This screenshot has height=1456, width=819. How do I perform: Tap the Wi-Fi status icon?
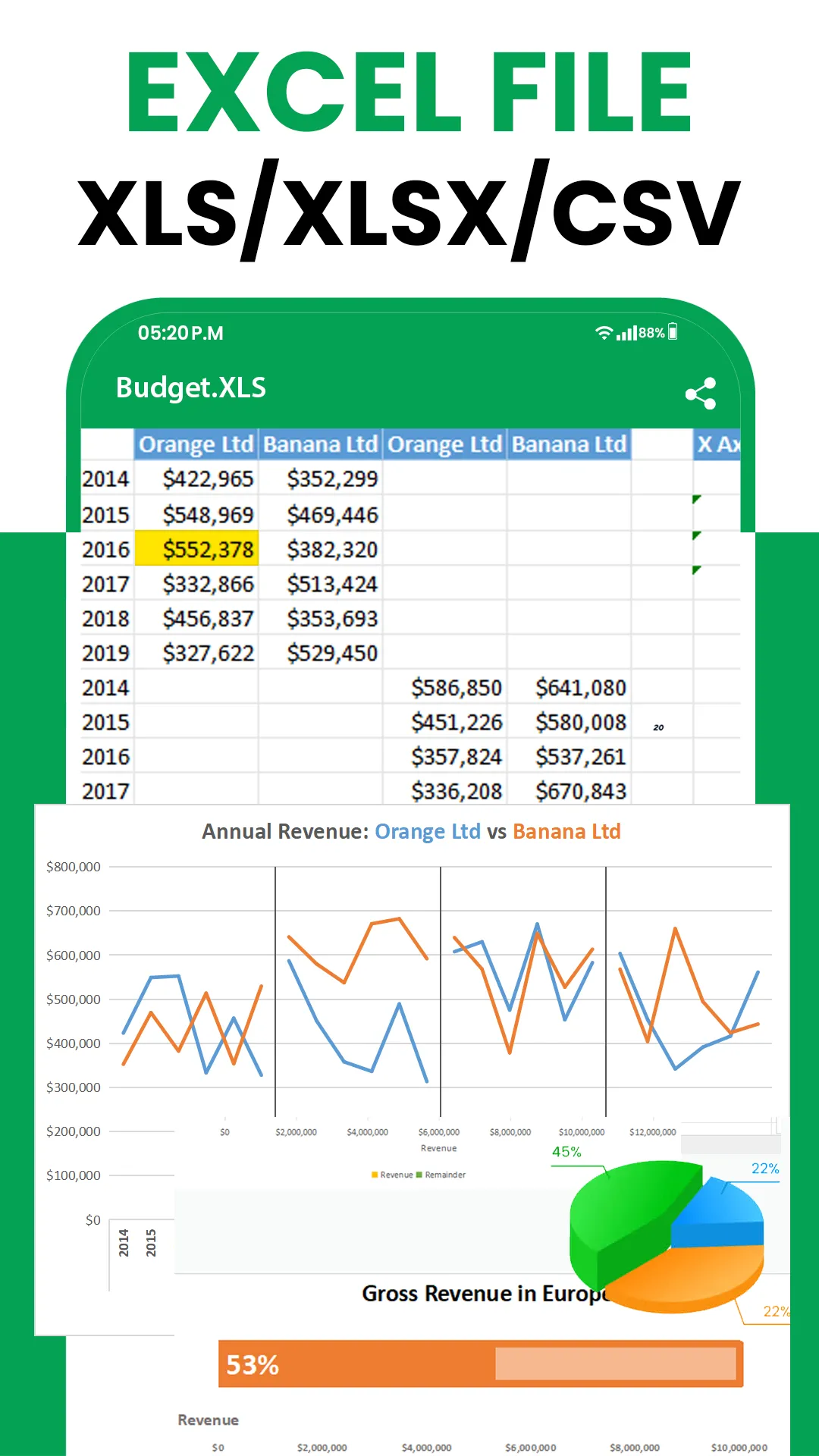pyautogui.click(x=604, y=333)
